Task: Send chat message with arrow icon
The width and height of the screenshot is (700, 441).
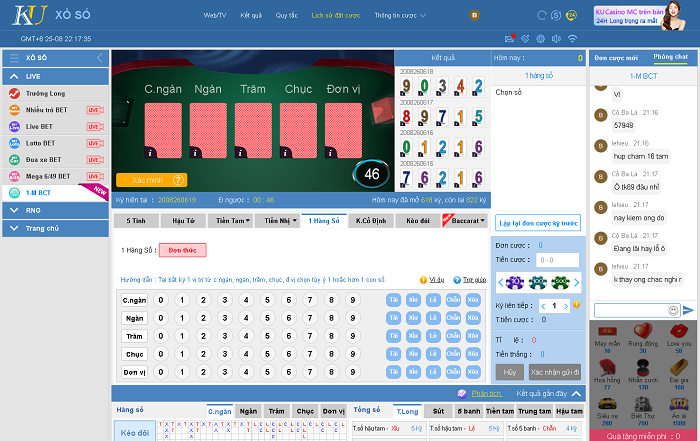Action: click(687, 310)
